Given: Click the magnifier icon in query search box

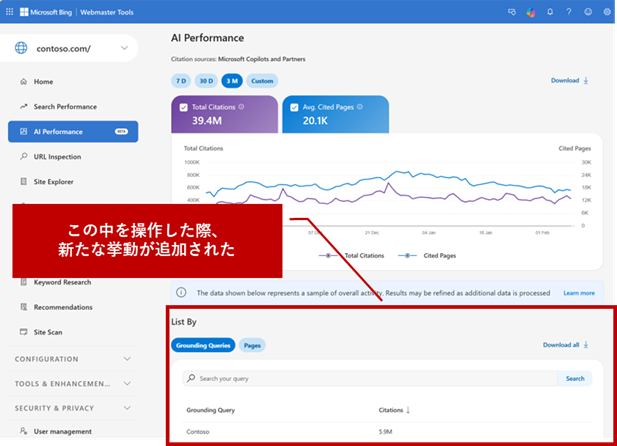Looking at the screenshot, I should coord(191,378).
